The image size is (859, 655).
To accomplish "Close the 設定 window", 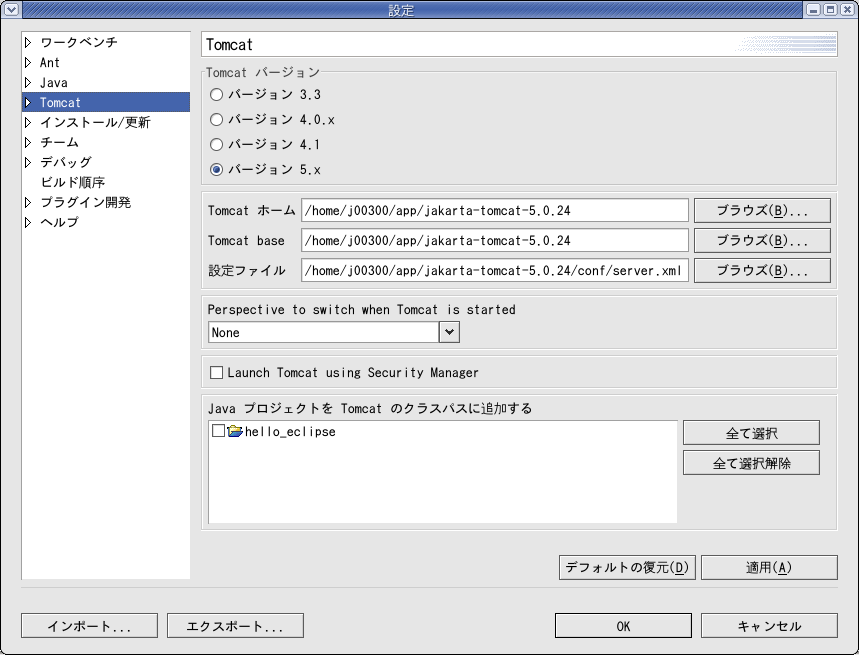I will (847, 9).
